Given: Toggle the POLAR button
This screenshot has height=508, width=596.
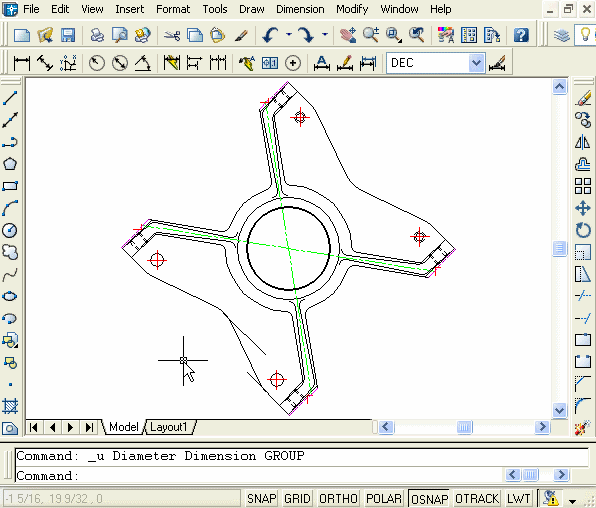Looking at the screenshot, I should click(384, 498).
